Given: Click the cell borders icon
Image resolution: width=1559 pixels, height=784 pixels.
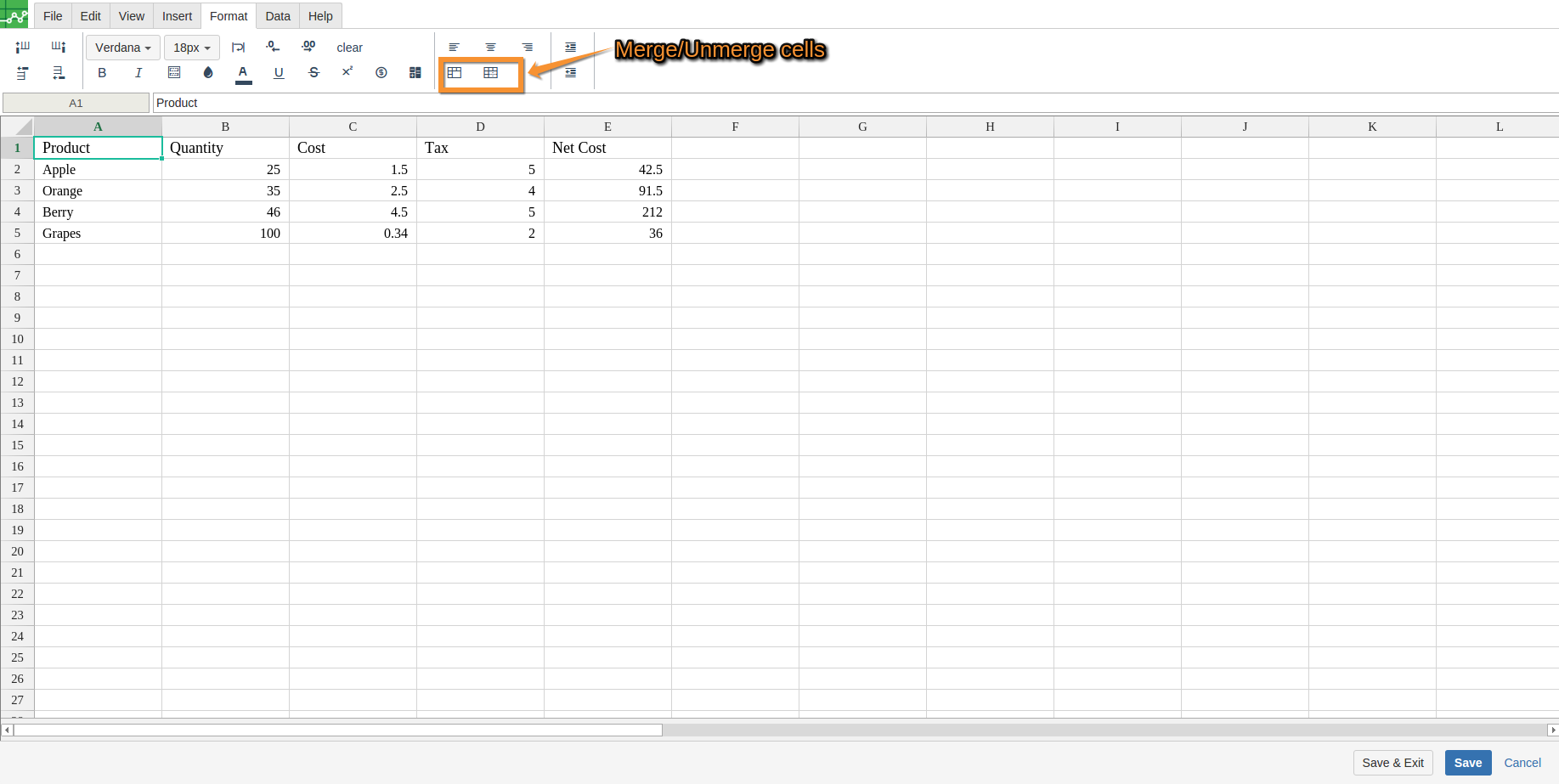Looking at the screenshot, I should click(174, 73).
